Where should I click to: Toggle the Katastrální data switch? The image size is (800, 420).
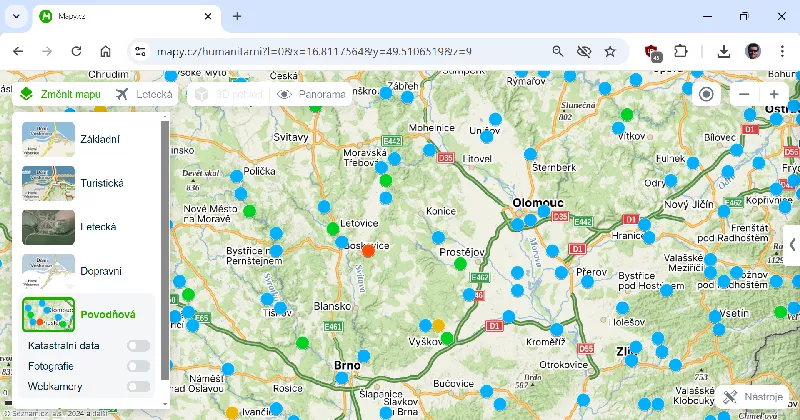click(x=138, y=346)
